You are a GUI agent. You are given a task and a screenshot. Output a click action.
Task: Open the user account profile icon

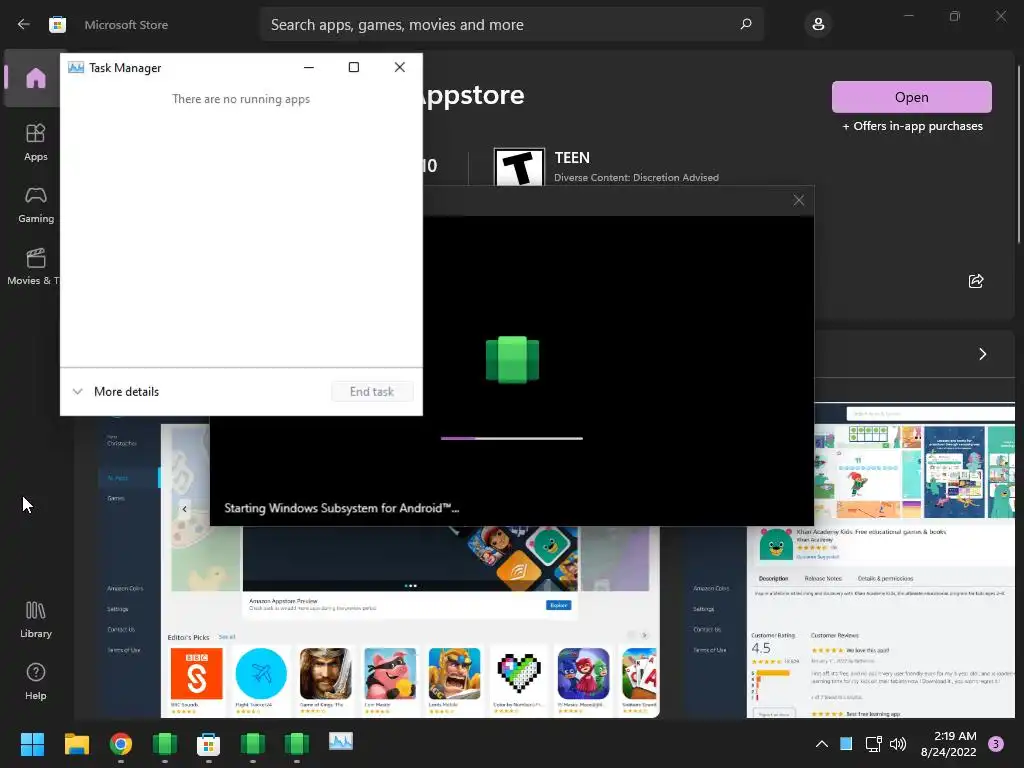[818, 25]
